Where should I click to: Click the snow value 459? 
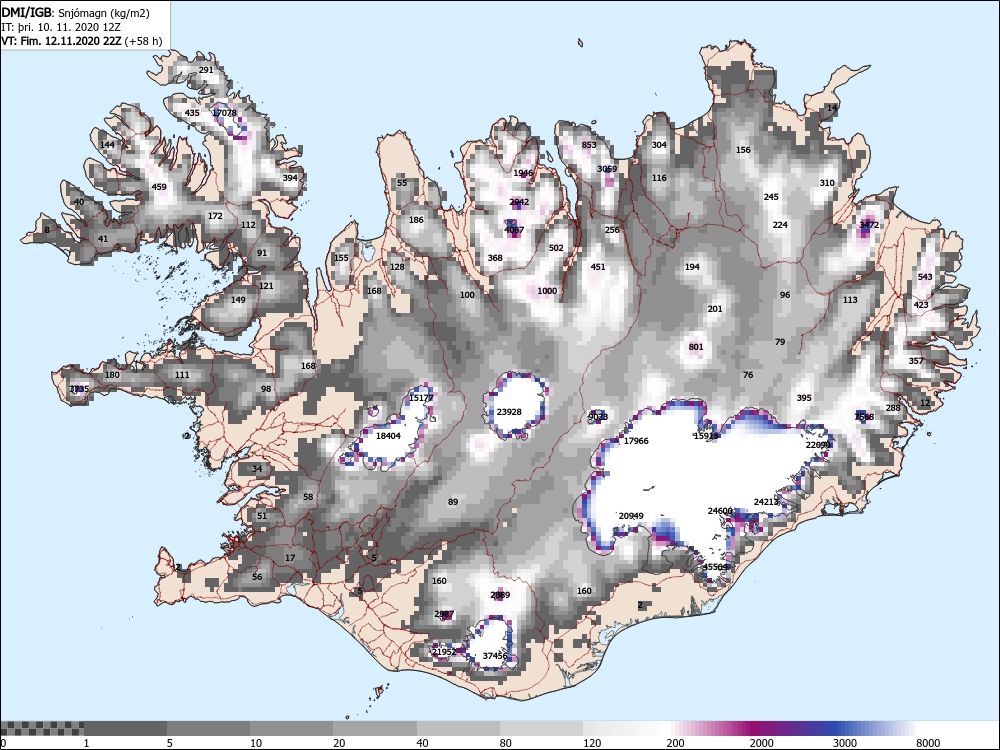159,187
